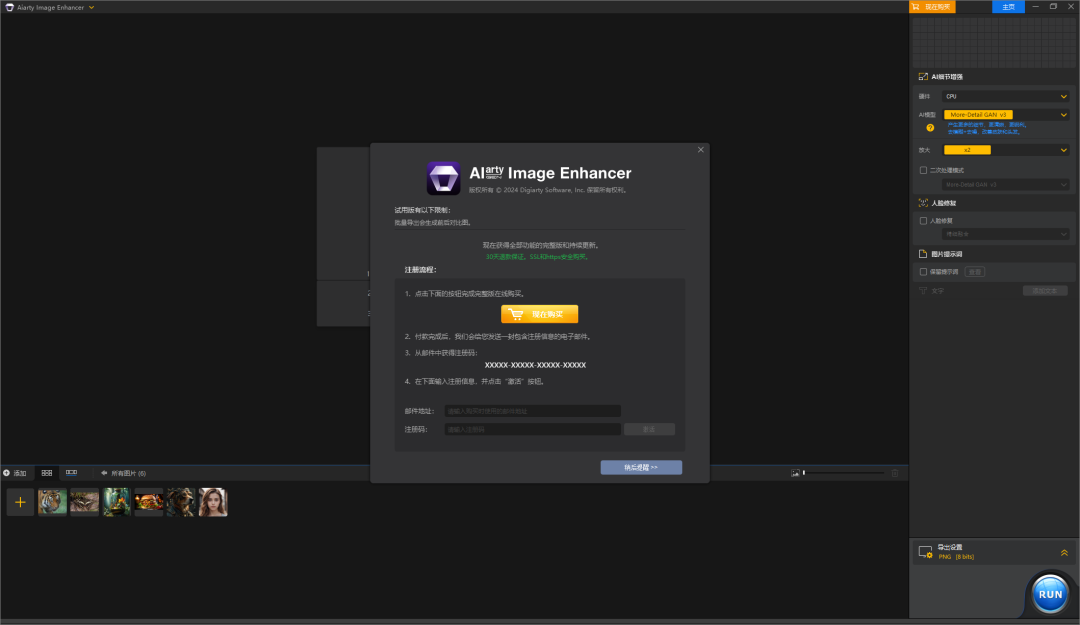Open the disabled face restoration mode dropdown
This screenshot has width=1080, height=625.
click(1006, 234)
